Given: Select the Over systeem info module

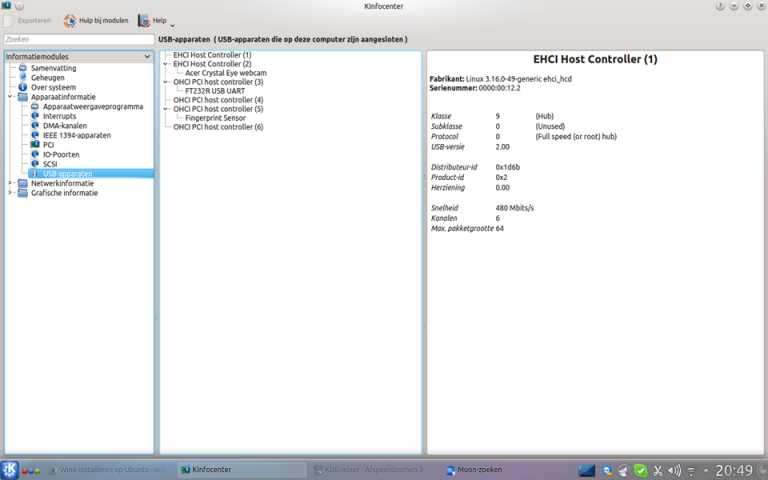Looking at the screenshot, I should click(x=53, y=87).
